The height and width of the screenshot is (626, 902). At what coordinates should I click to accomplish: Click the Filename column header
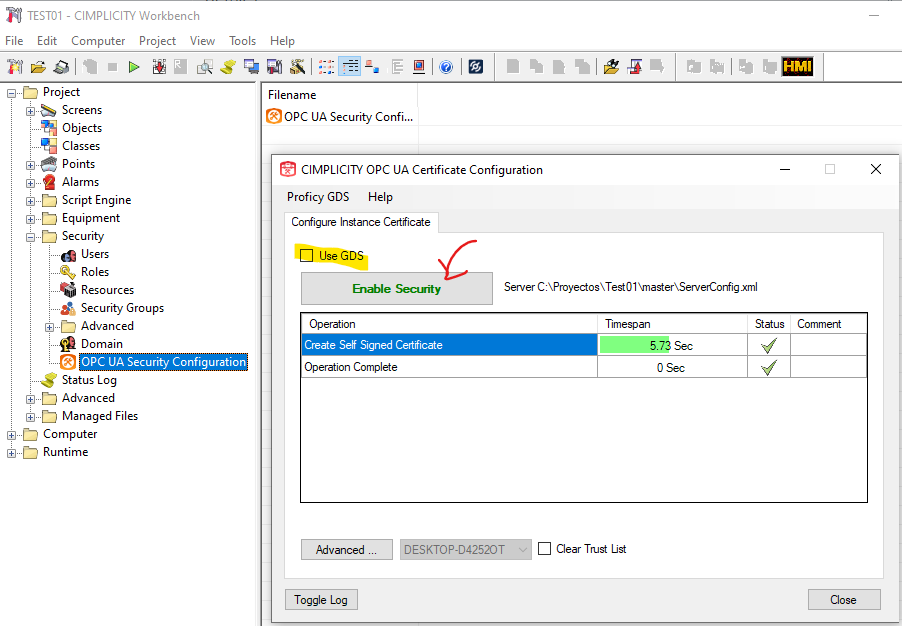click(x=341, y=95)
